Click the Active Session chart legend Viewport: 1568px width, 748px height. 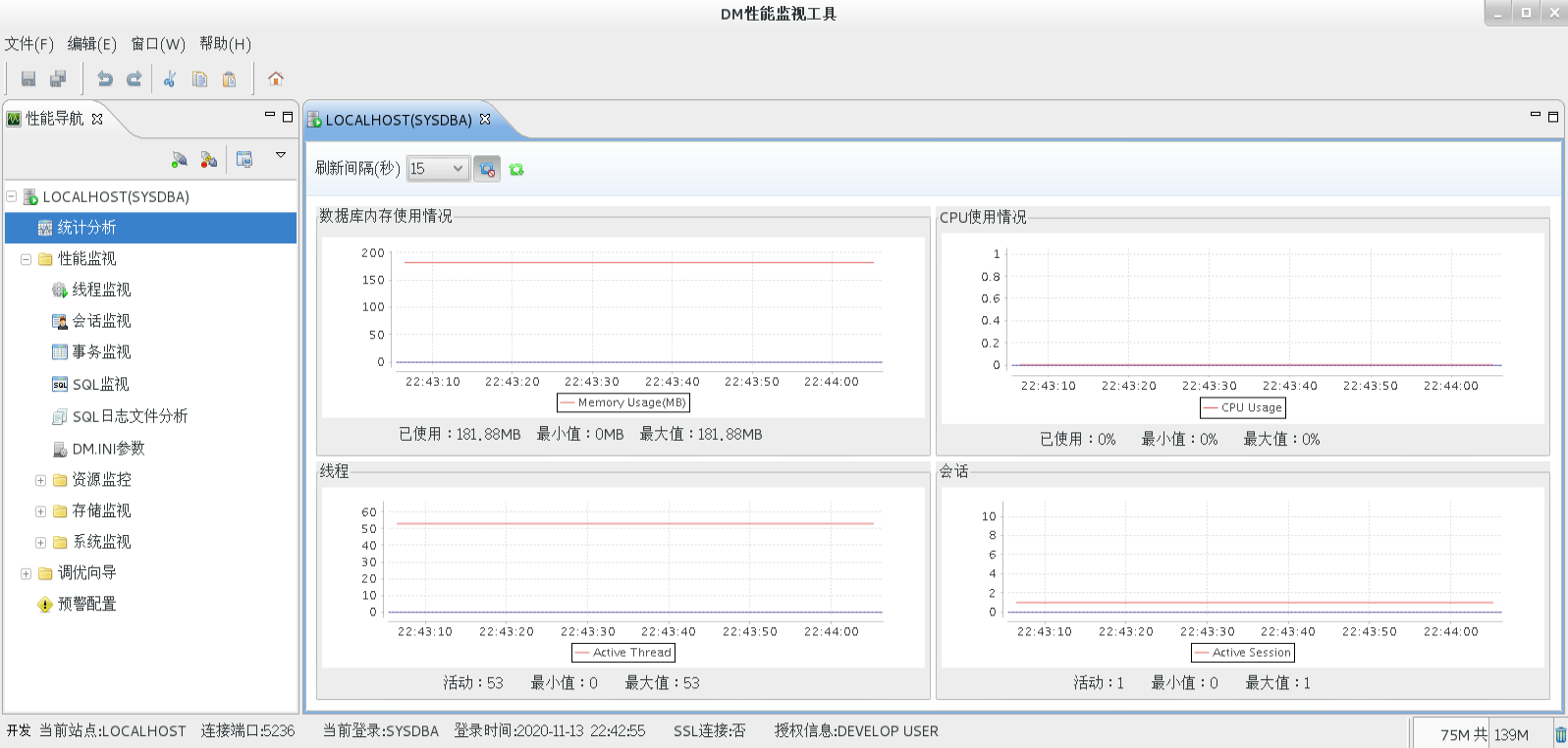(1243, 653)
